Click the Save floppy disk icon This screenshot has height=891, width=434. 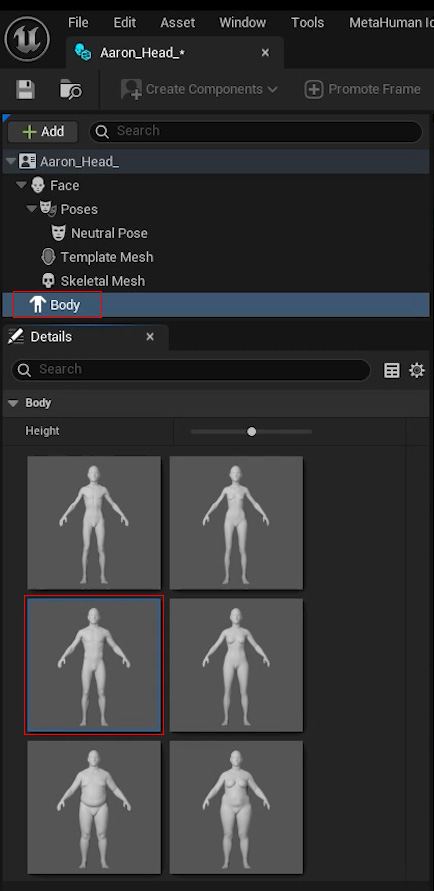click(x=25, y=89)
